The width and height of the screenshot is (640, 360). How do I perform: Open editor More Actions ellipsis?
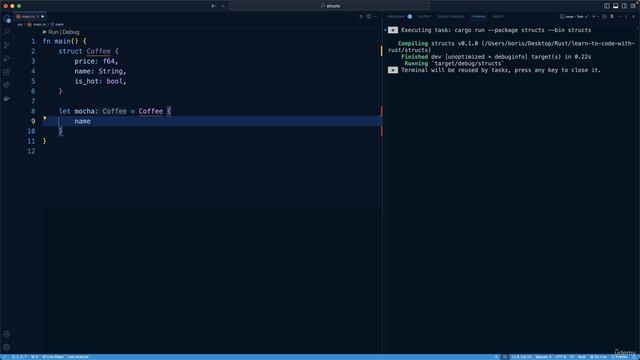point(376,17)
